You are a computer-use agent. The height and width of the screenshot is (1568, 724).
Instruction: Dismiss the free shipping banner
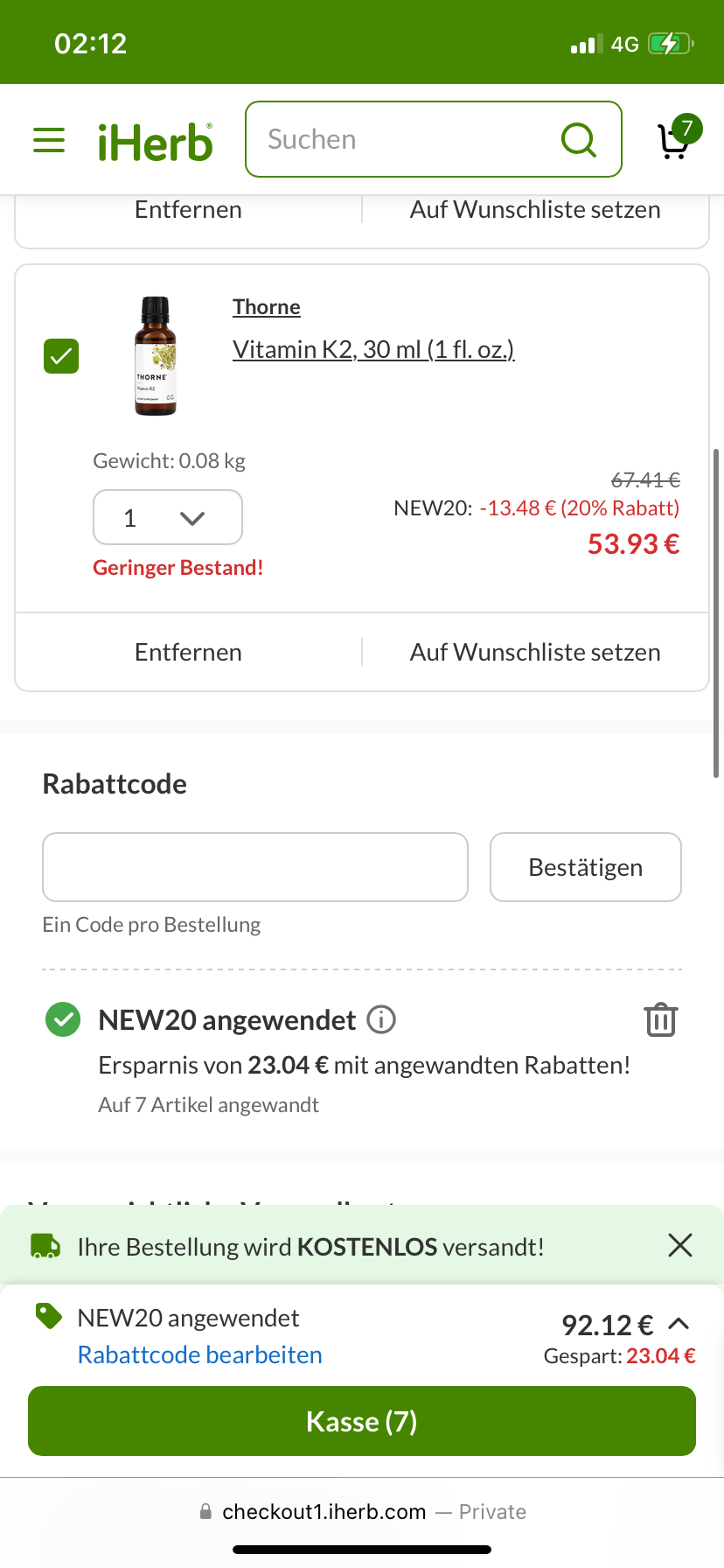click(x=679, y=1245)
